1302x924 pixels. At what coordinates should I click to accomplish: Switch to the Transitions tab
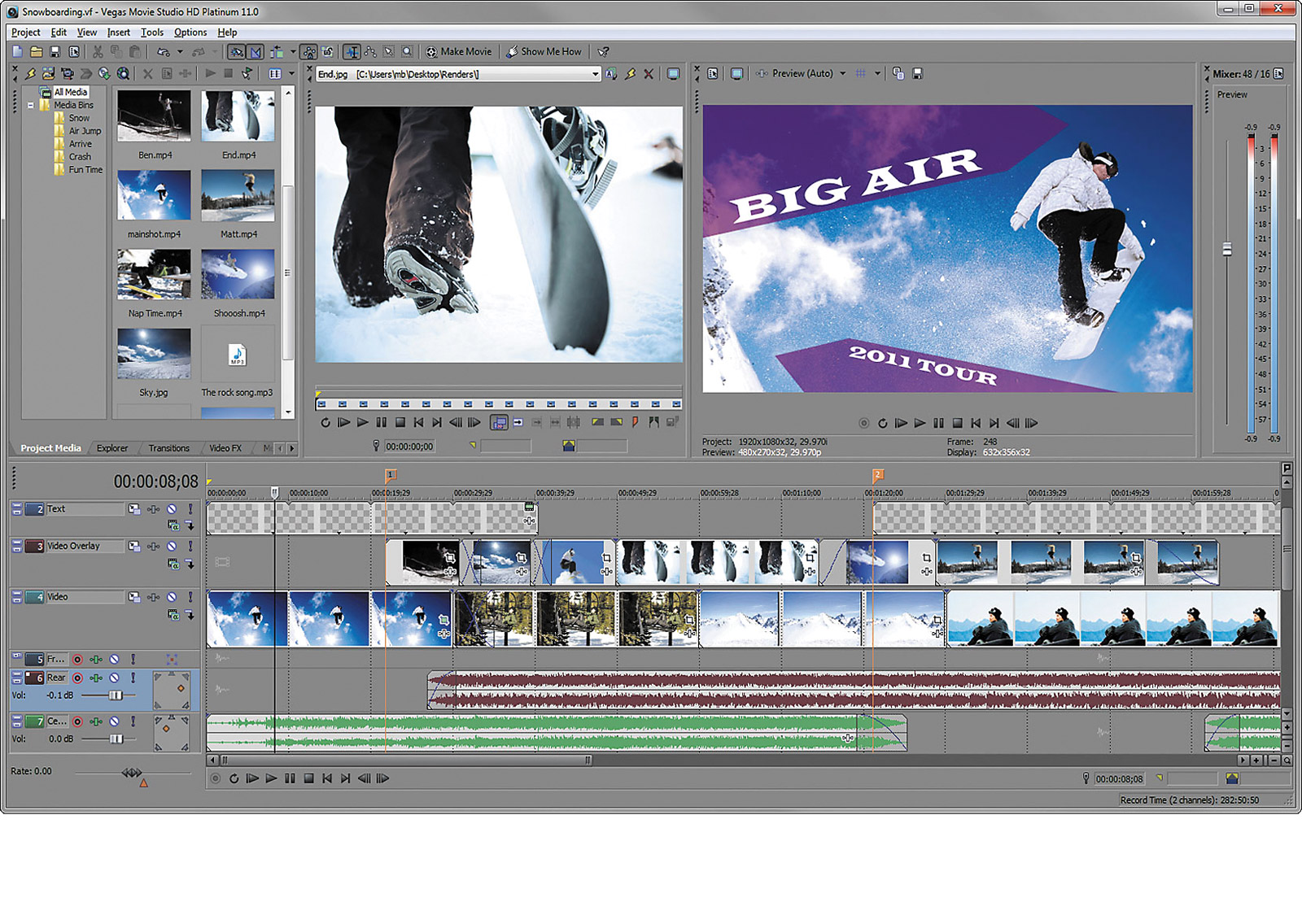[168, 448]
